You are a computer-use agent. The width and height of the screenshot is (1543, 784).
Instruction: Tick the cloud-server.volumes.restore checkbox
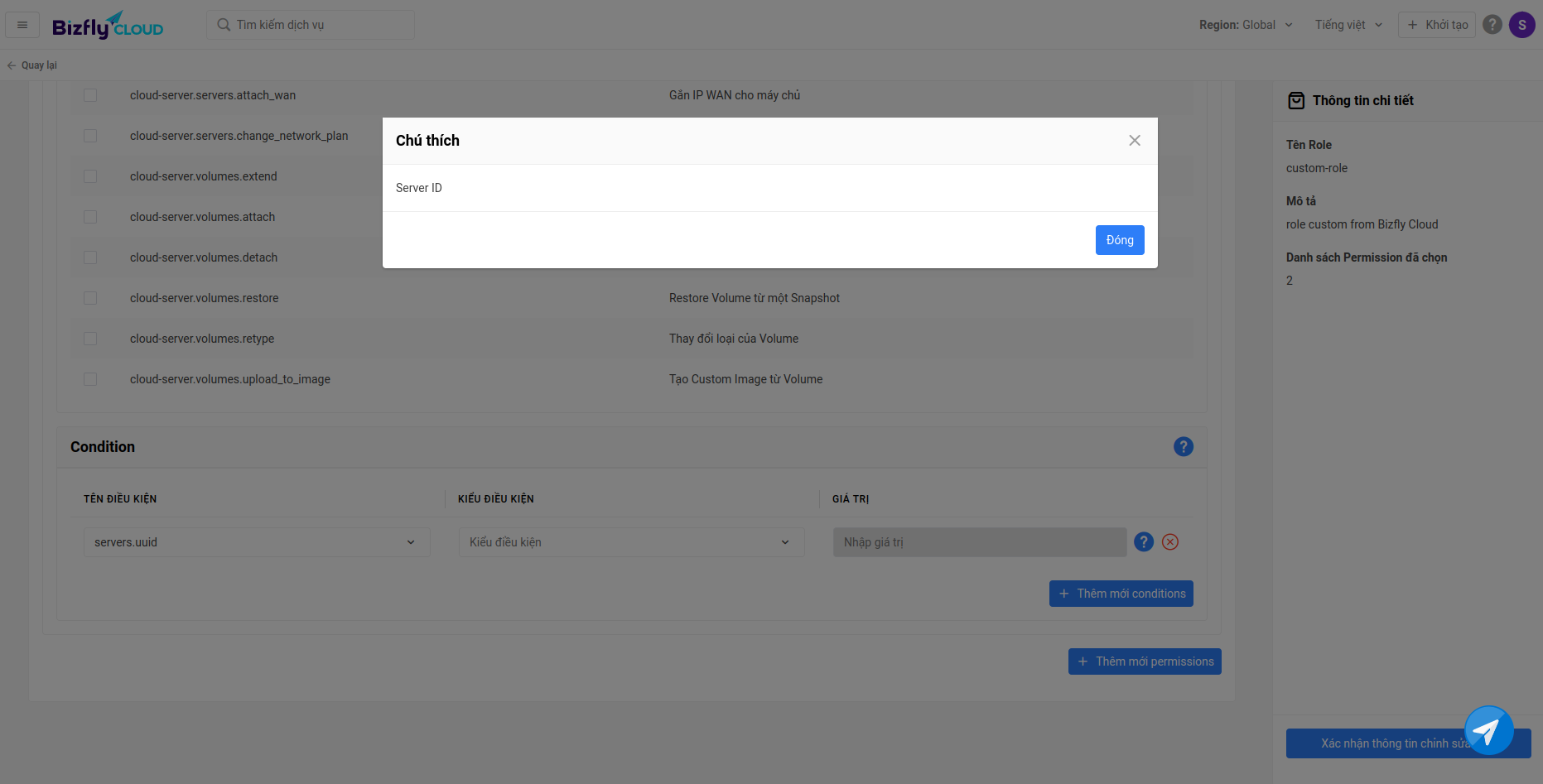tap(90, 298)
